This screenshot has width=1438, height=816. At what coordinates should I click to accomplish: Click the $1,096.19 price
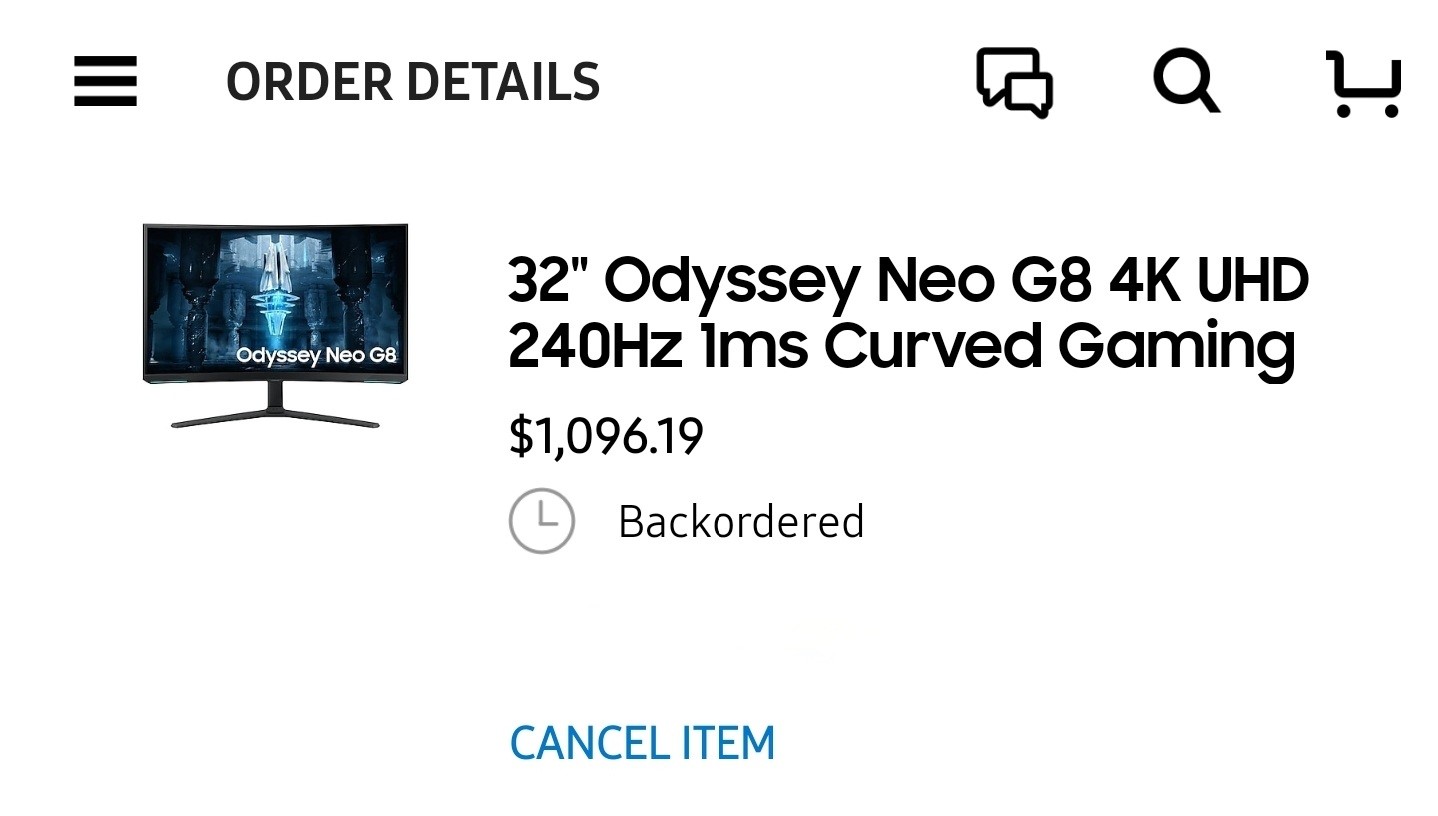point(606,436)
